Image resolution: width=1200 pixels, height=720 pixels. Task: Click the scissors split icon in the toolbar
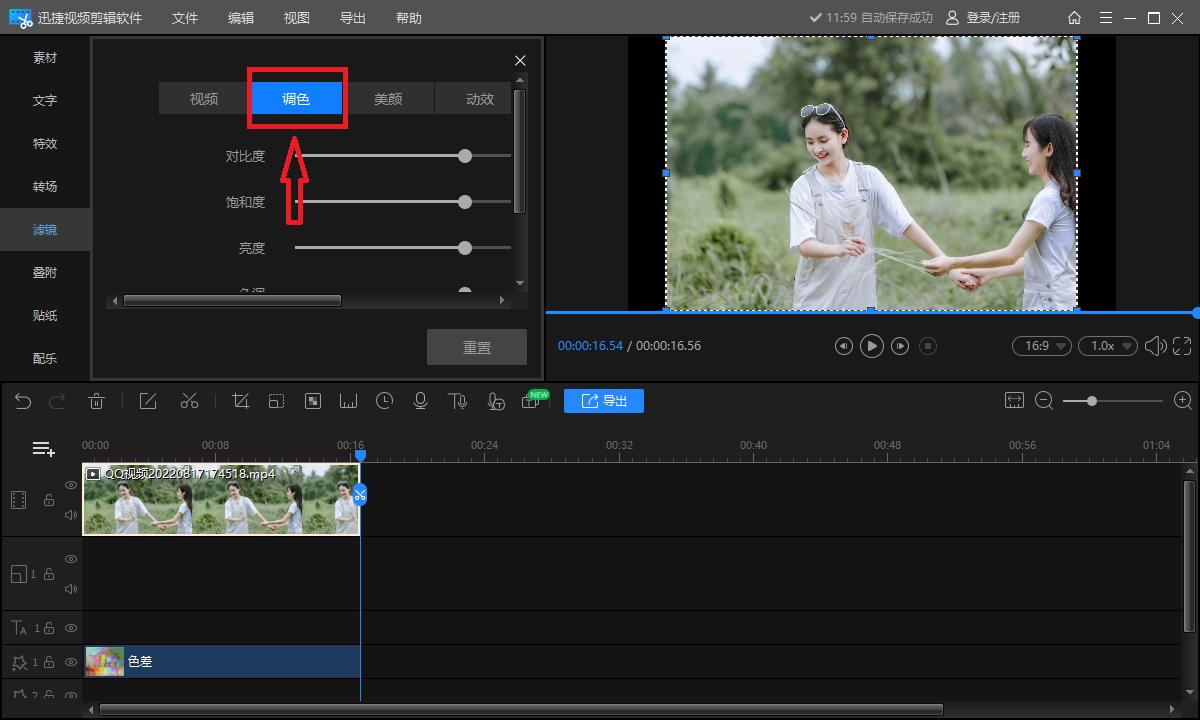pyautogui.click(x=189, y=401)
